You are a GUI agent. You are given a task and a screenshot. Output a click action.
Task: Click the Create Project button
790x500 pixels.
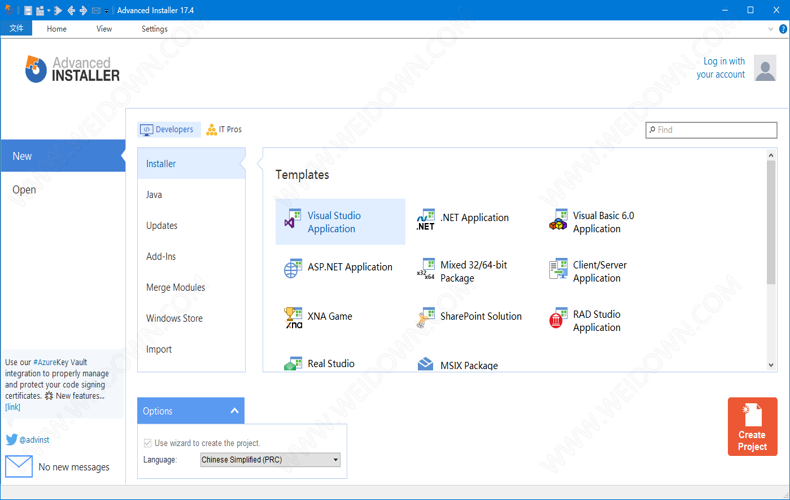(x=752, y=427)
